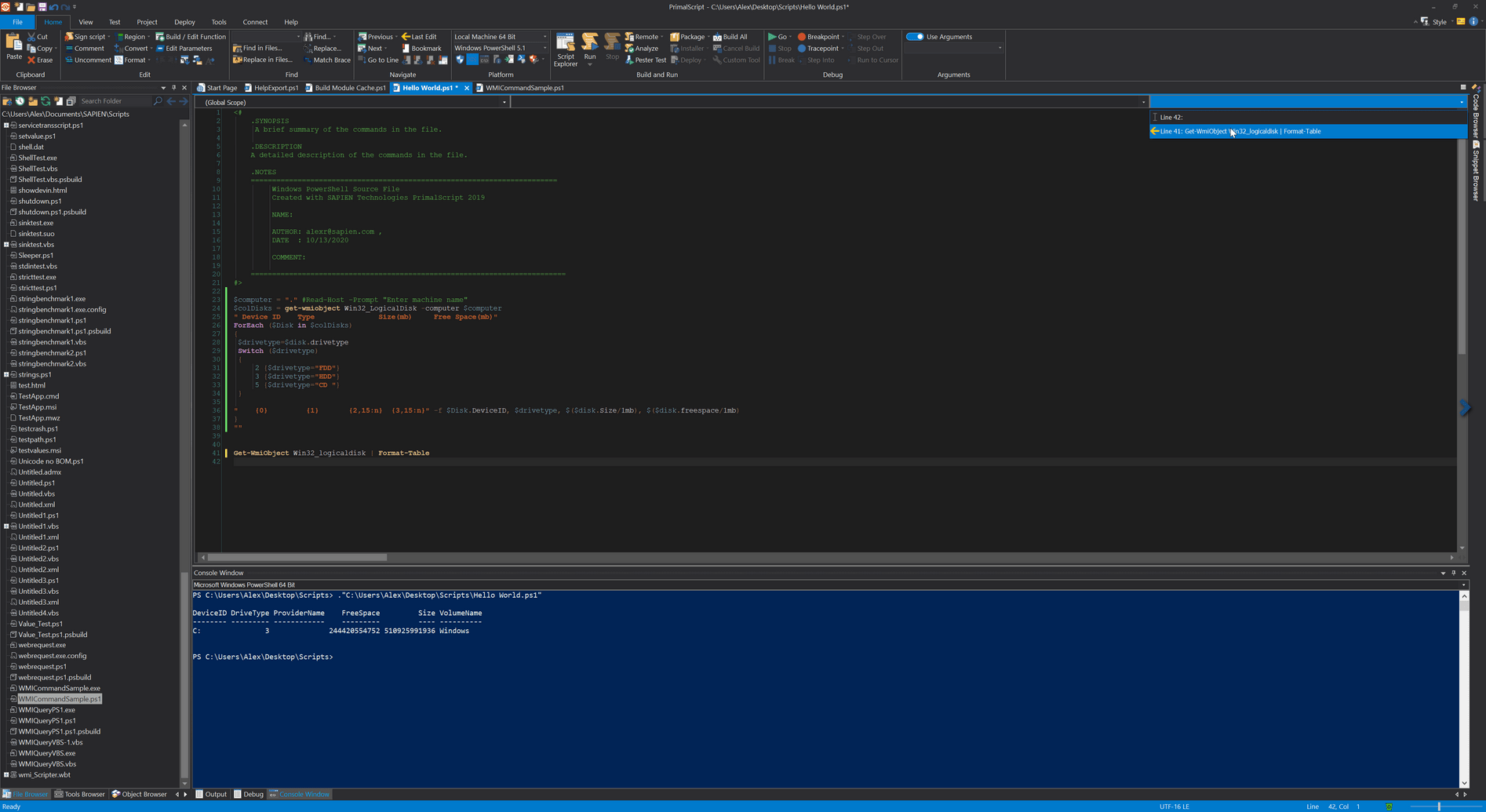
Task: Open the Deploy ribbon tab
Action: coord(184,22)
